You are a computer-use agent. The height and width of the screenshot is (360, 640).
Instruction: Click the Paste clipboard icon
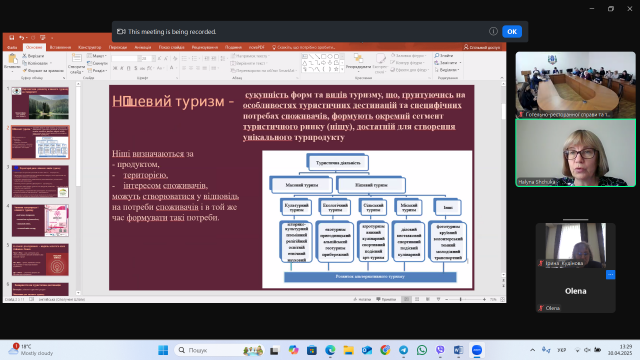[12, 59]
